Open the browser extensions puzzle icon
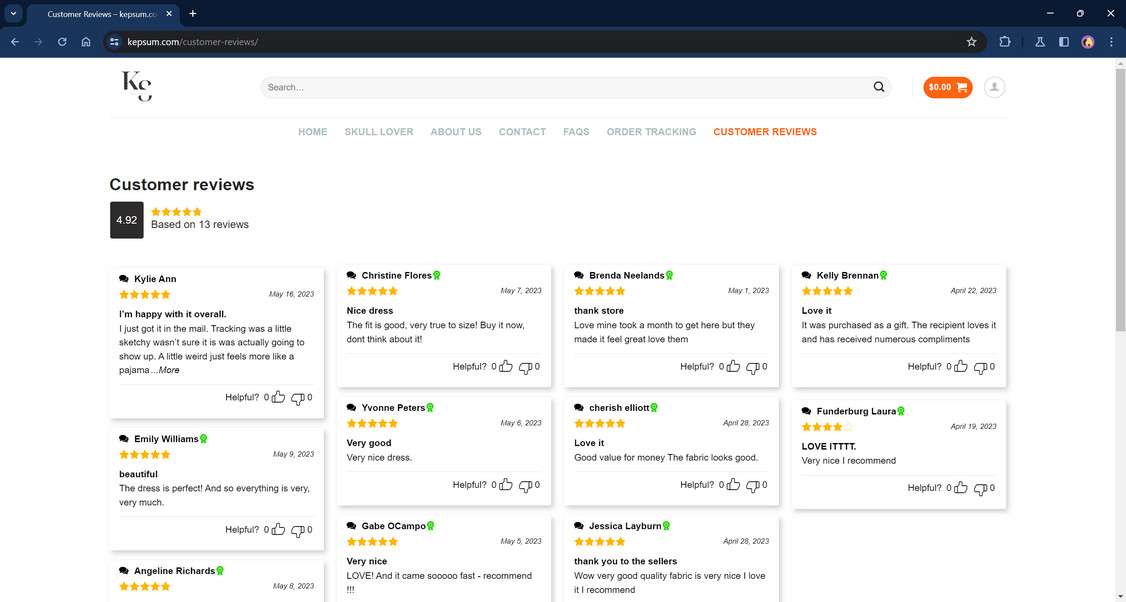1126x602 pixels. (1005, 42)
